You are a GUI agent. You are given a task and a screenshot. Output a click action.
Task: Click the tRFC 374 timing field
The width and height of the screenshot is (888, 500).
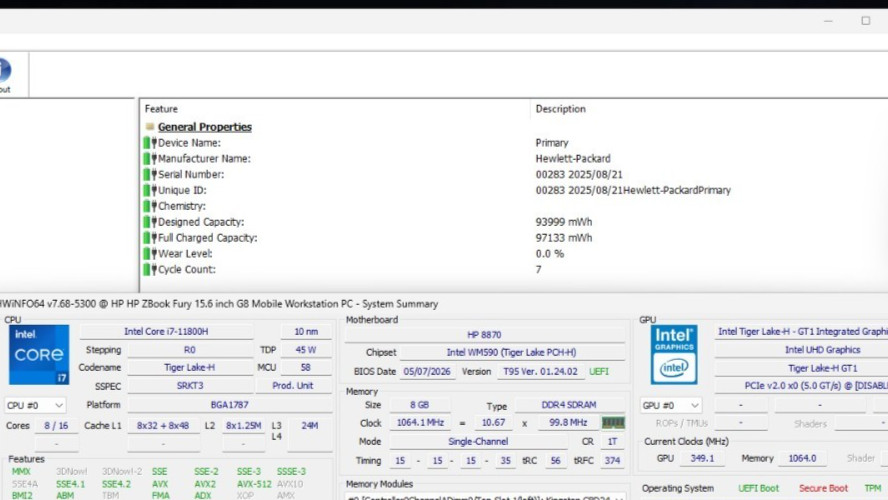pos(612,460)
